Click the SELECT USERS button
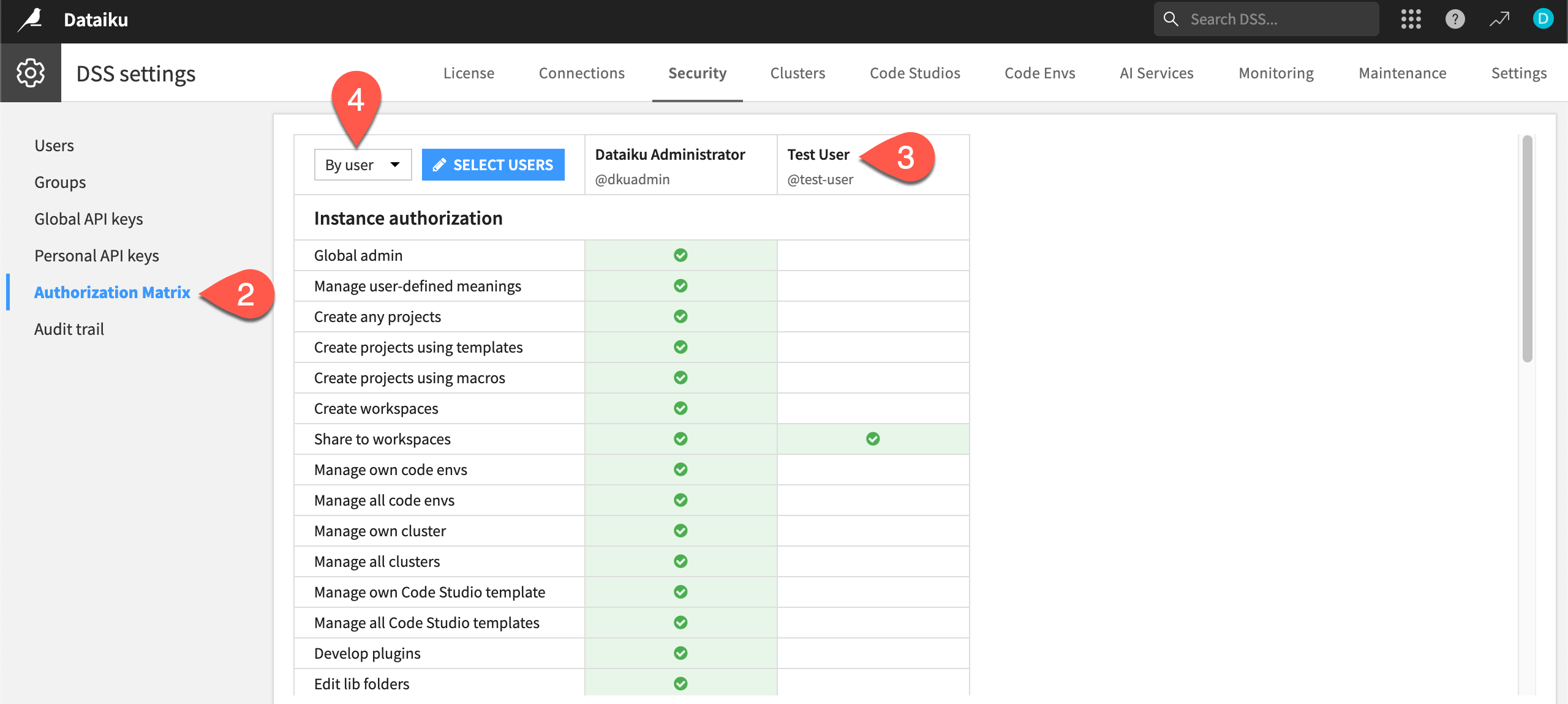The width and height of the screenshot is (1568, 704). tap(493, 165)
